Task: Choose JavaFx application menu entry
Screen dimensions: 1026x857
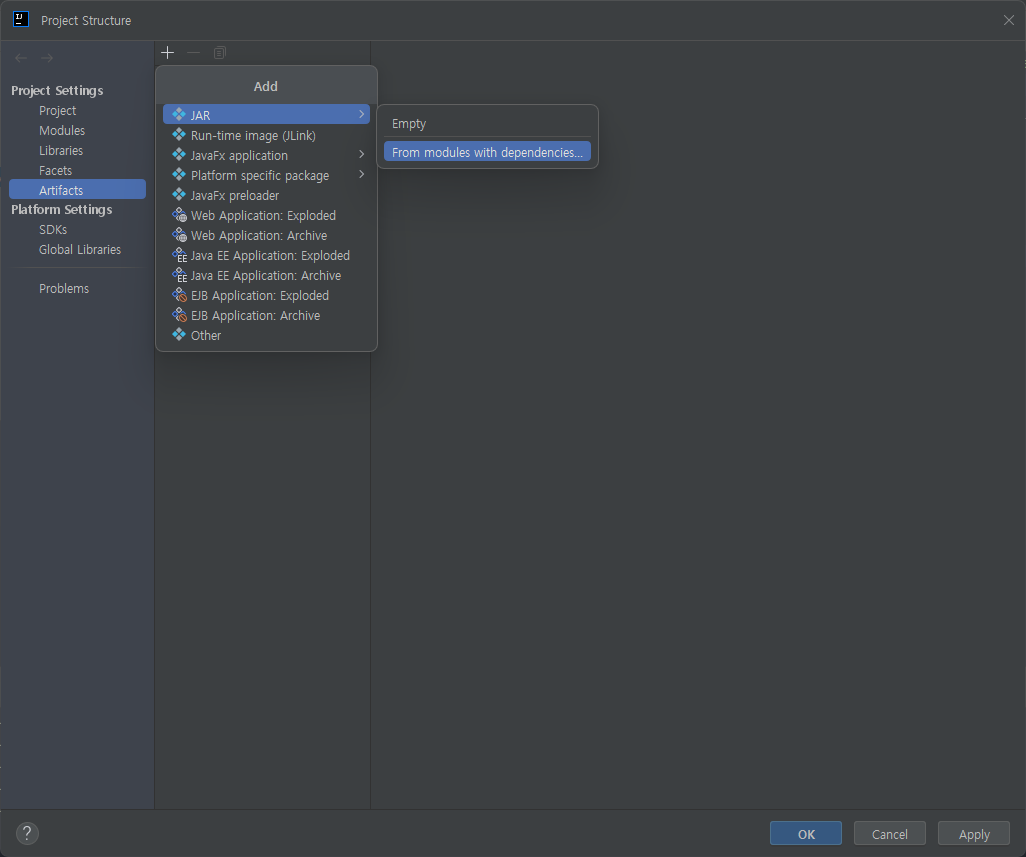Action: [x=266, y=155]
